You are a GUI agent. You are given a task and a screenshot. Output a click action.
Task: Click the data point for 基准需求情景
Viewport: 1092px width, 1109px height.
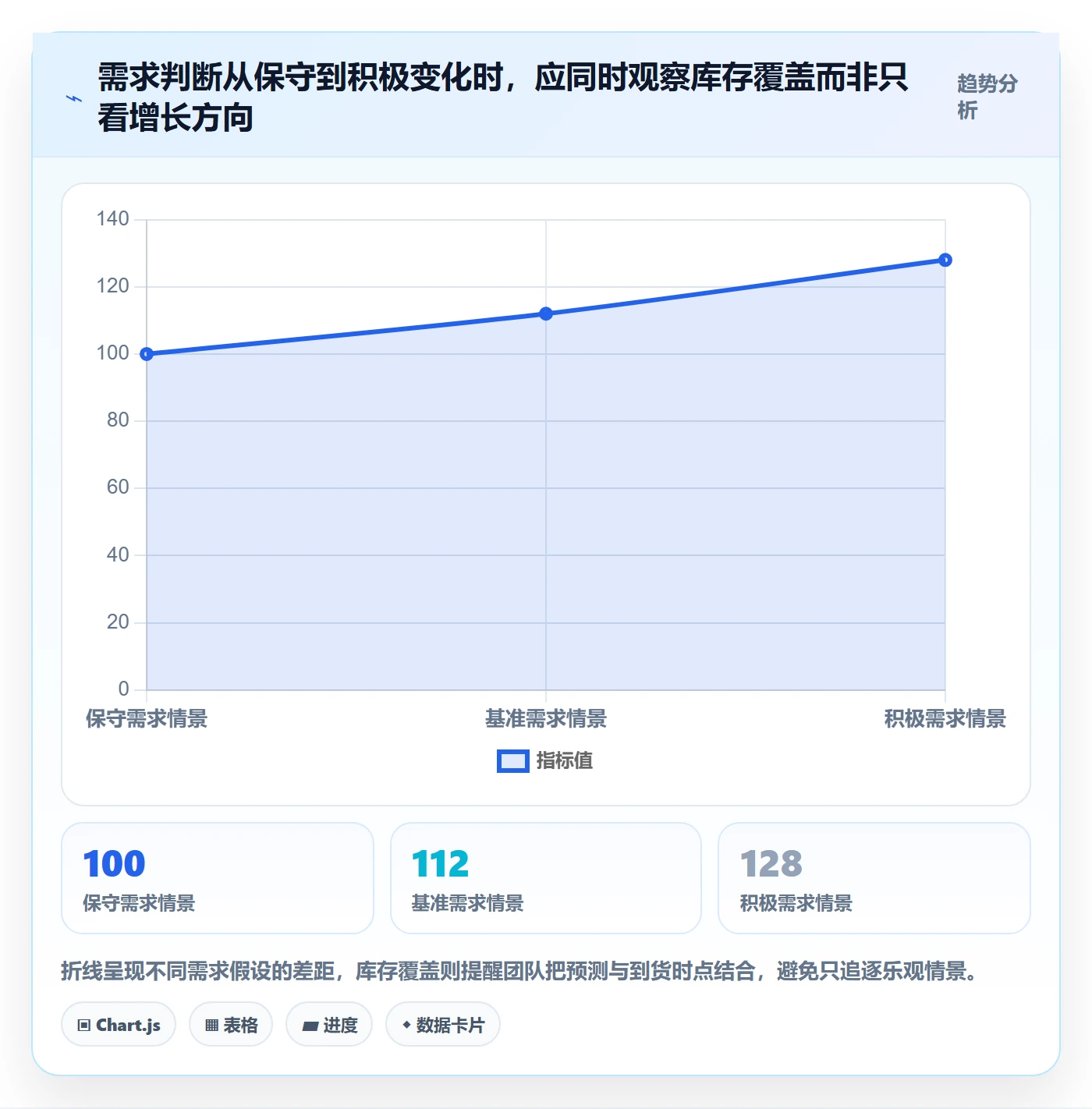(x=546, y=314)
